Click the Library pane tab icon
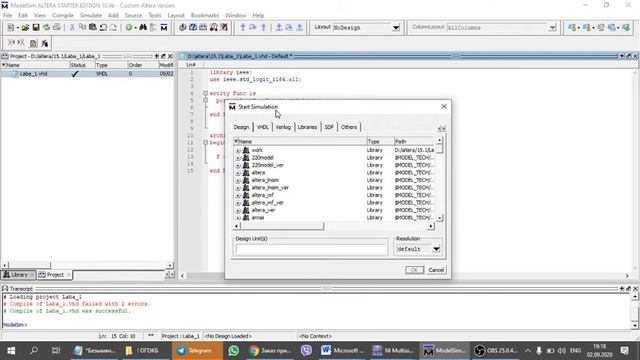This screenshot has height=360, width=640. point(7,275)
